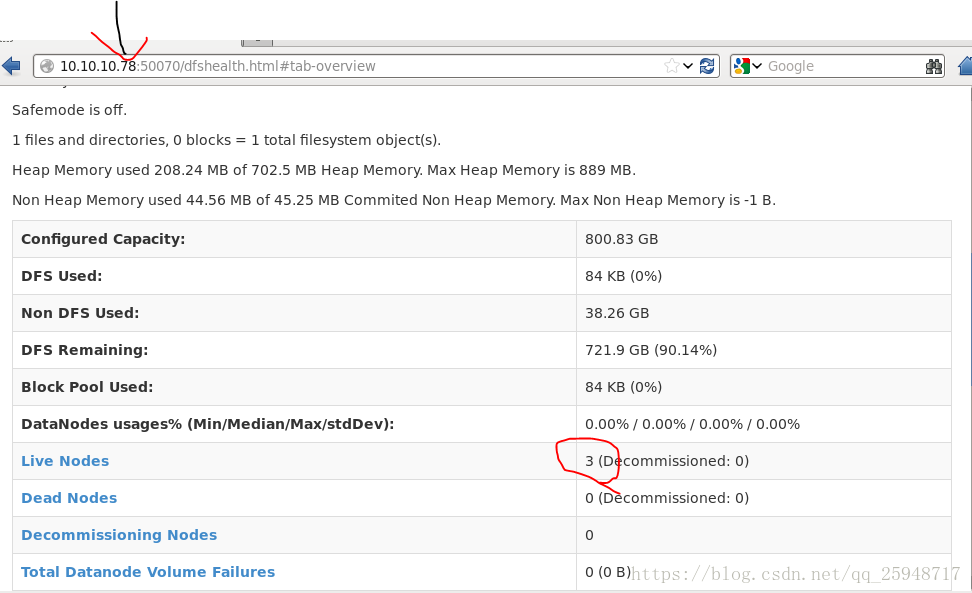This screenshot has width=972, height=593.
Task: Click the Google search engine logo
Action: [741, 66]
